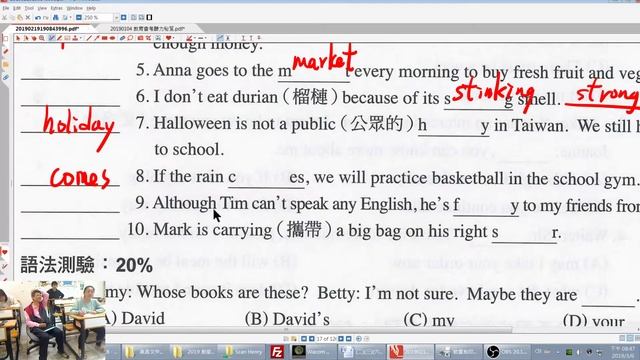Select the red Rectangle tool
The height and width of the screenshot is (360, 640).
104,38
